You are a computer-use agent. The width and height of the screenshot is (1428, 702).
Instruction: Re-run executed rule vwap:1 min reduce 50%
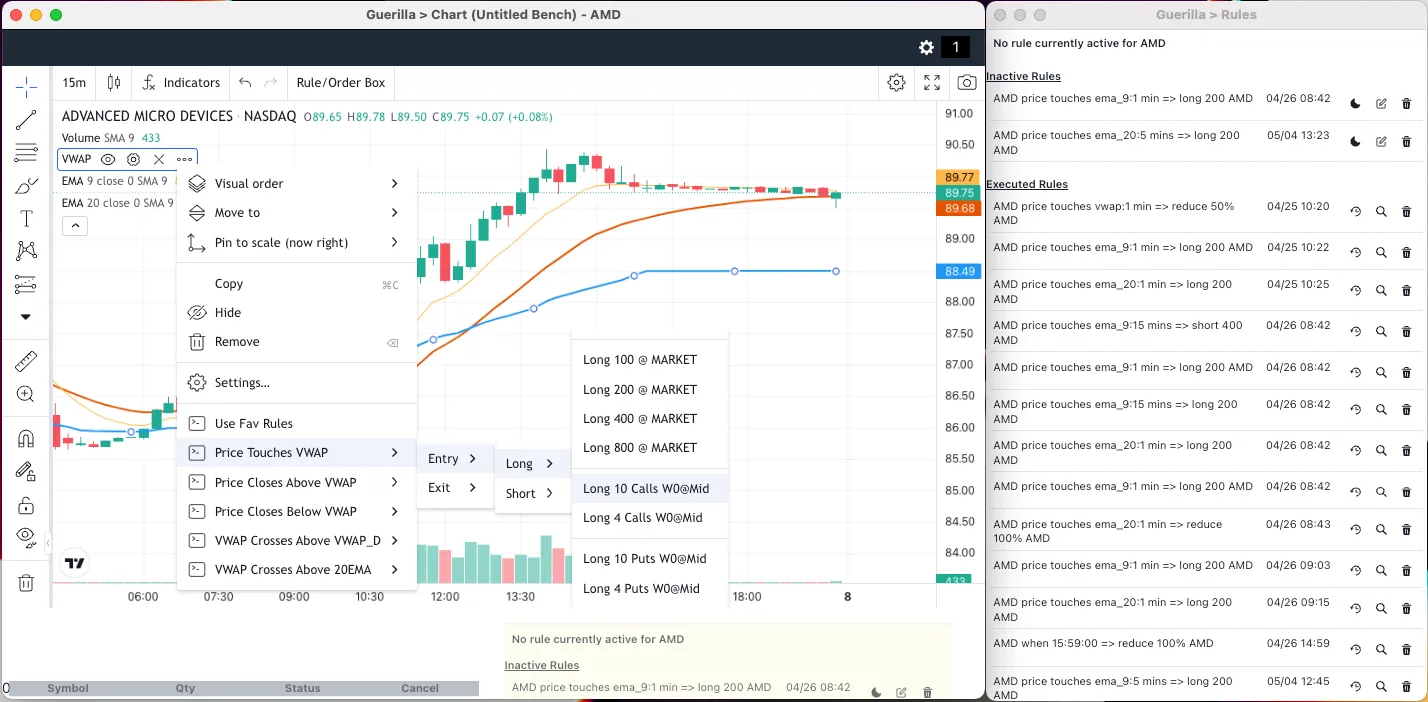tap(1356, 212)
